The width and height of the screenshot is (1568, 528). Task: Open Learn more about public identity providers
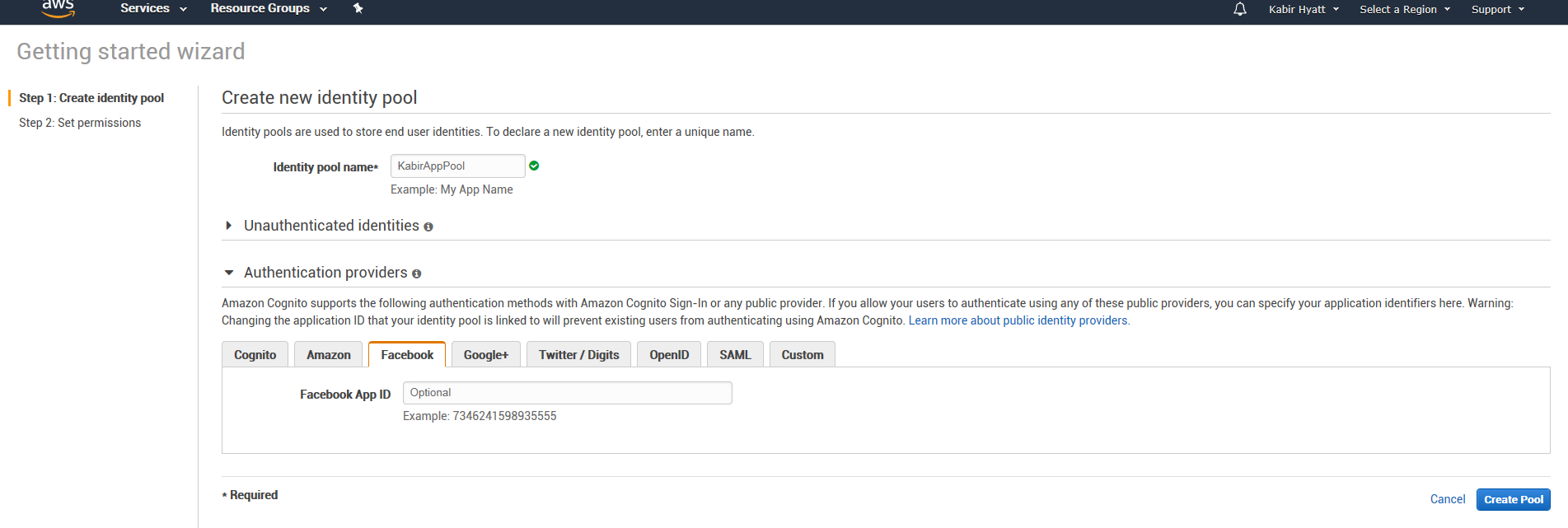click(x=1019, y=320)
